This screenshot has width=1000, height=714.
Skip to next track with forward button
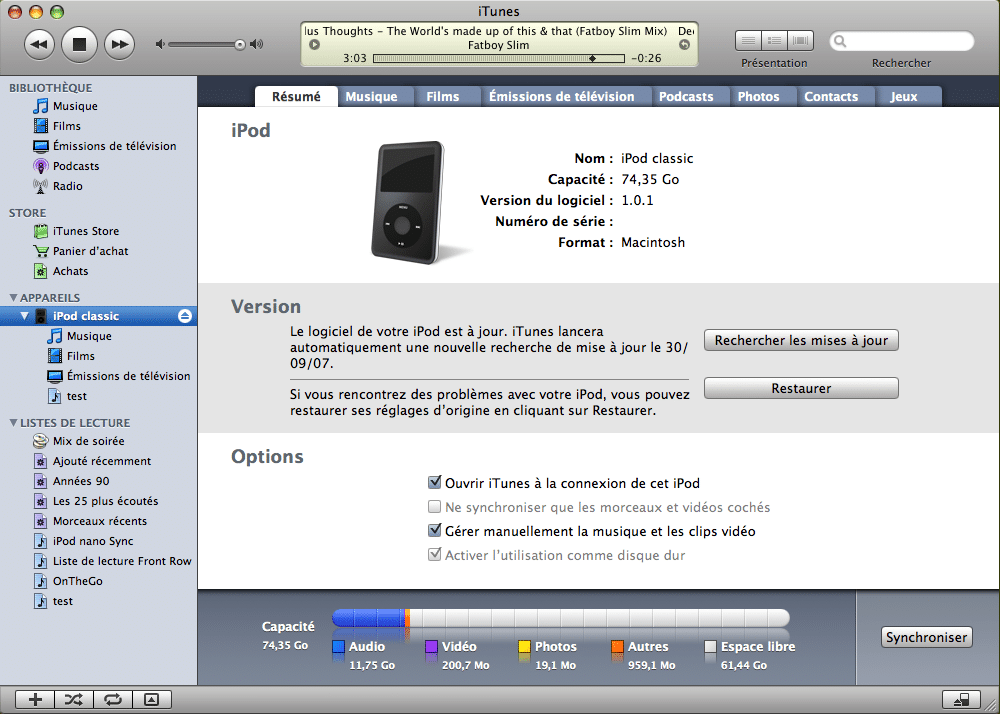(119, 45)
